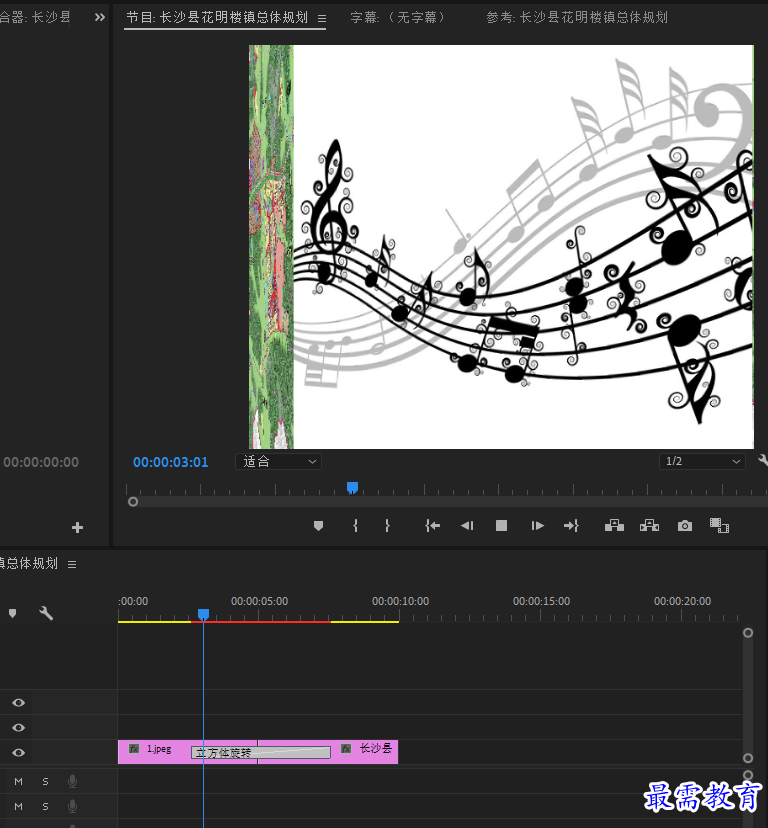Switch to the 参考 reference monitor tab
The image size is (768, 828).
[x=577, y=17]
